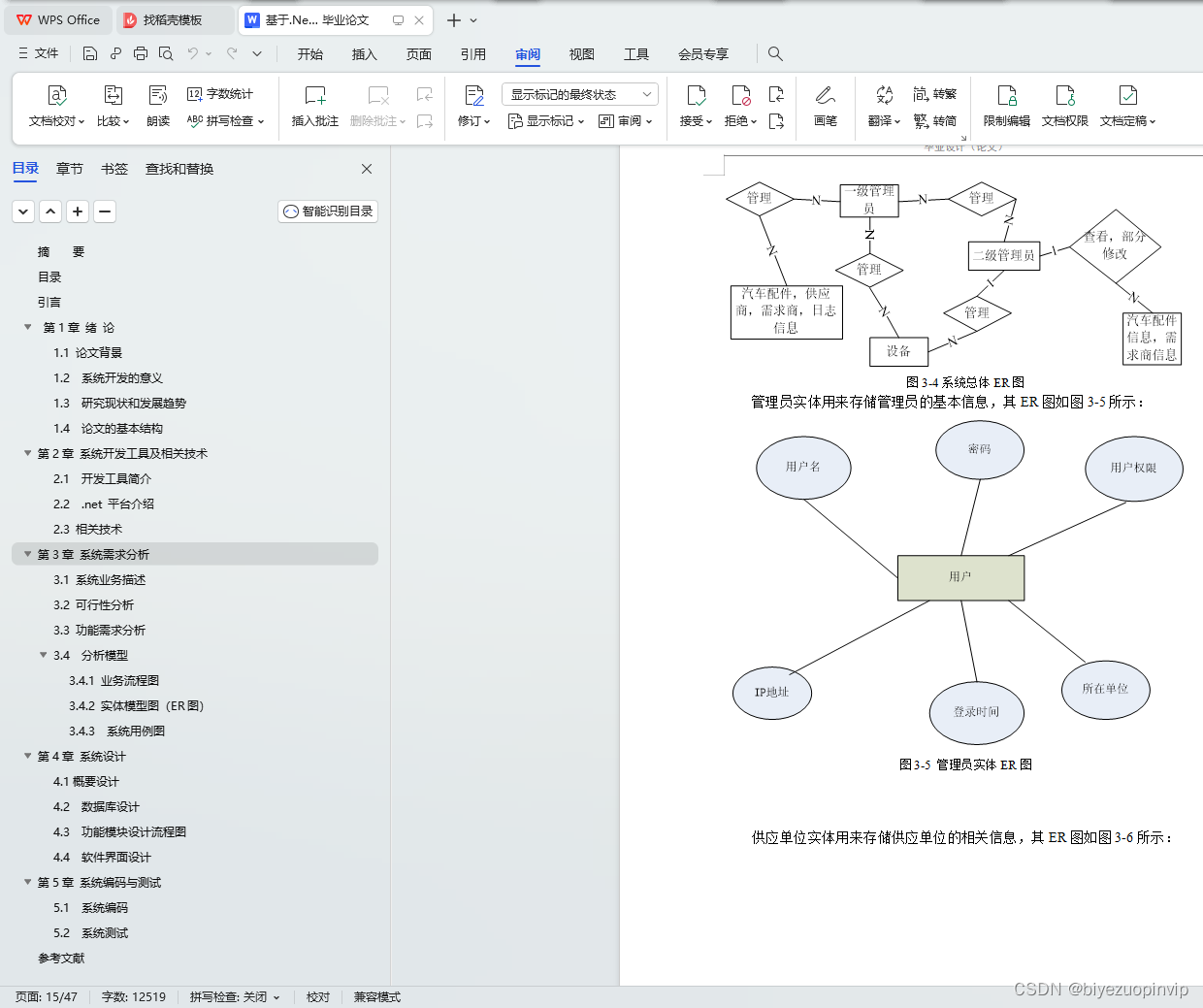Jump to 4.2 数据库设计 heading
Image resolution: width=1203 pixels, height=1008 pixels.
pos(96,806)
